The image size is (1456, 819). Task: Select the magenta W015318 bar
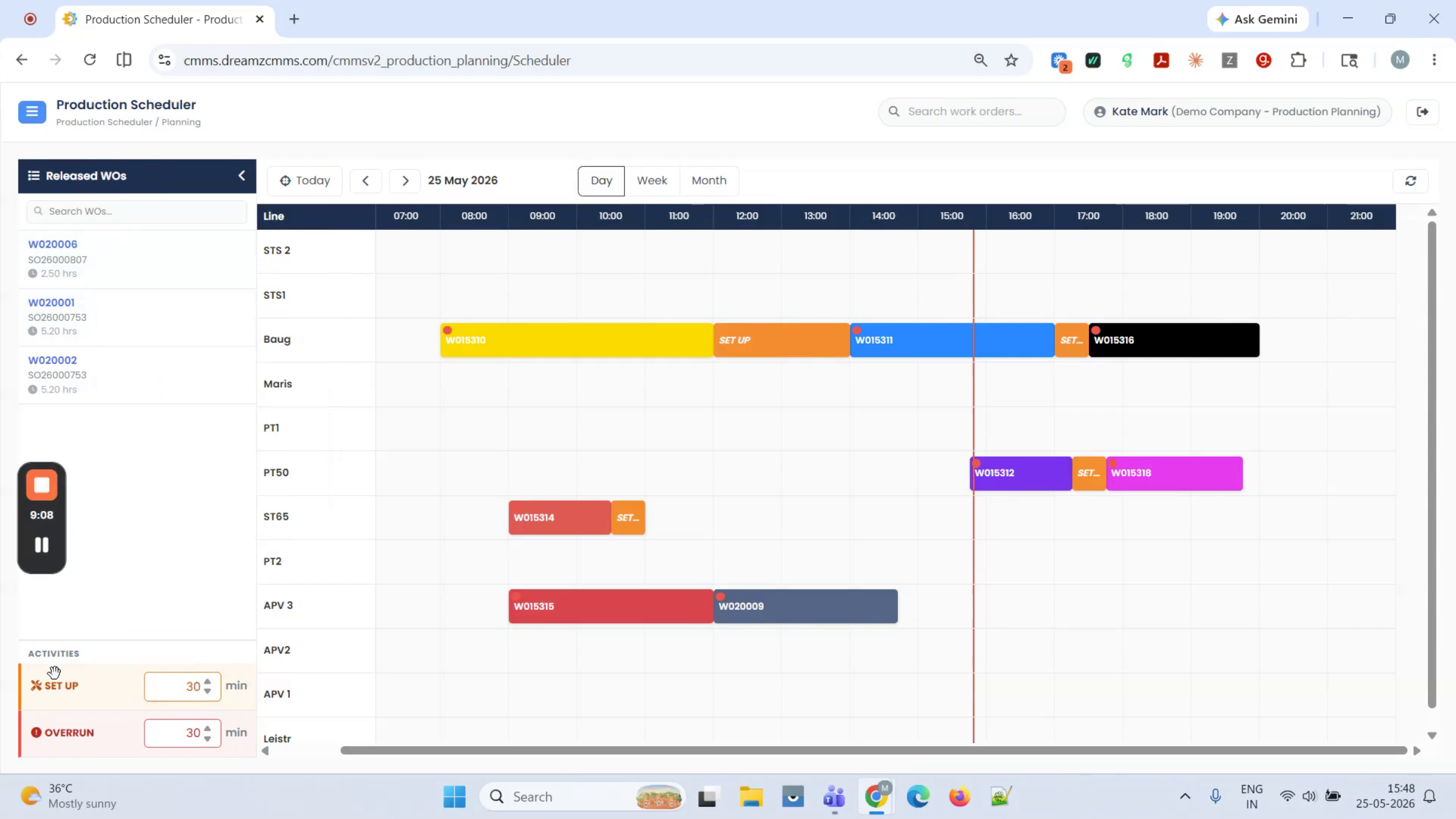tap(1175, 473)
